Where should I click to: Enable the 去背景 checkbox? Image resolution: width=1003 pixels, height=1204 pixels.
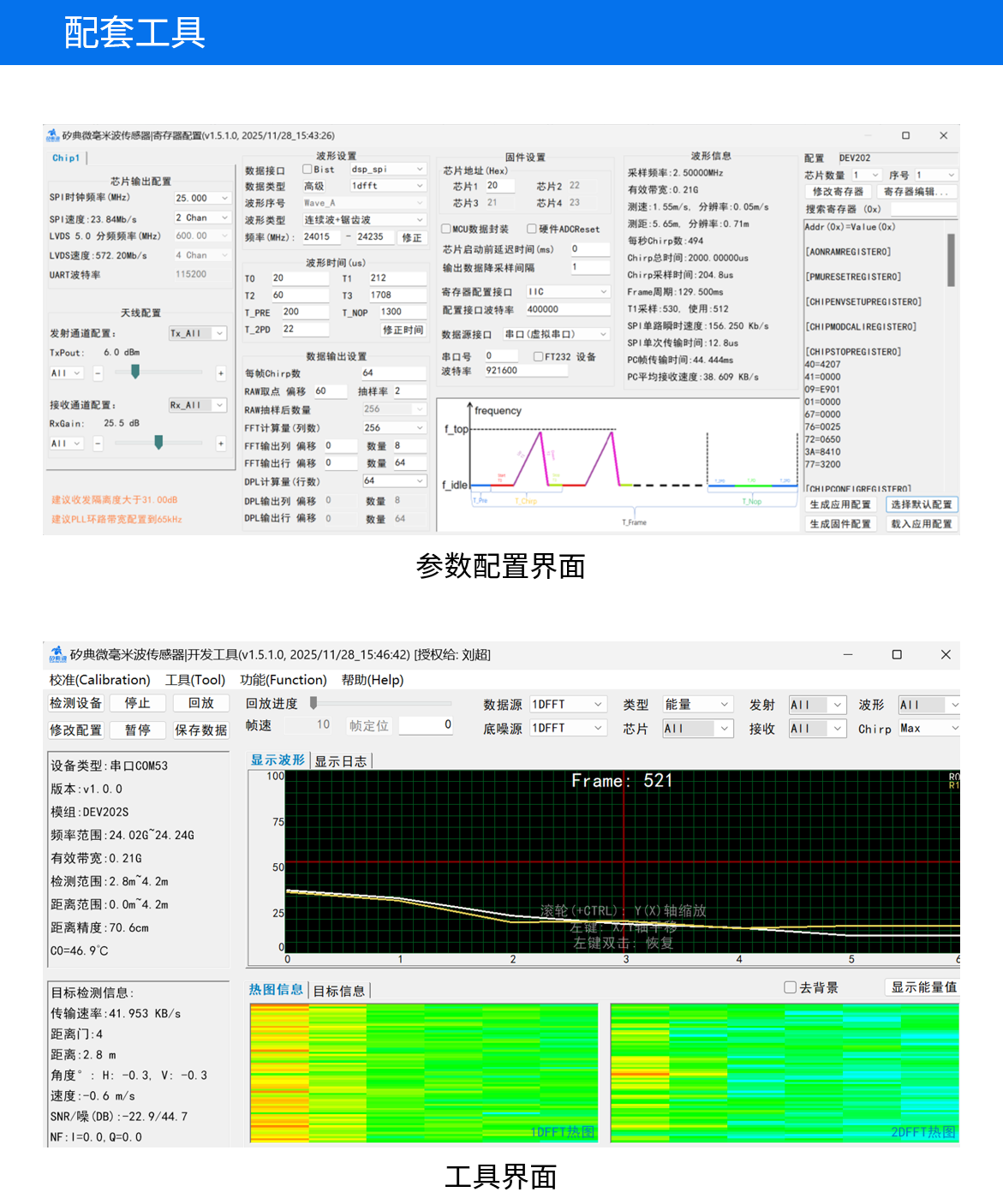tap(791, 987)
